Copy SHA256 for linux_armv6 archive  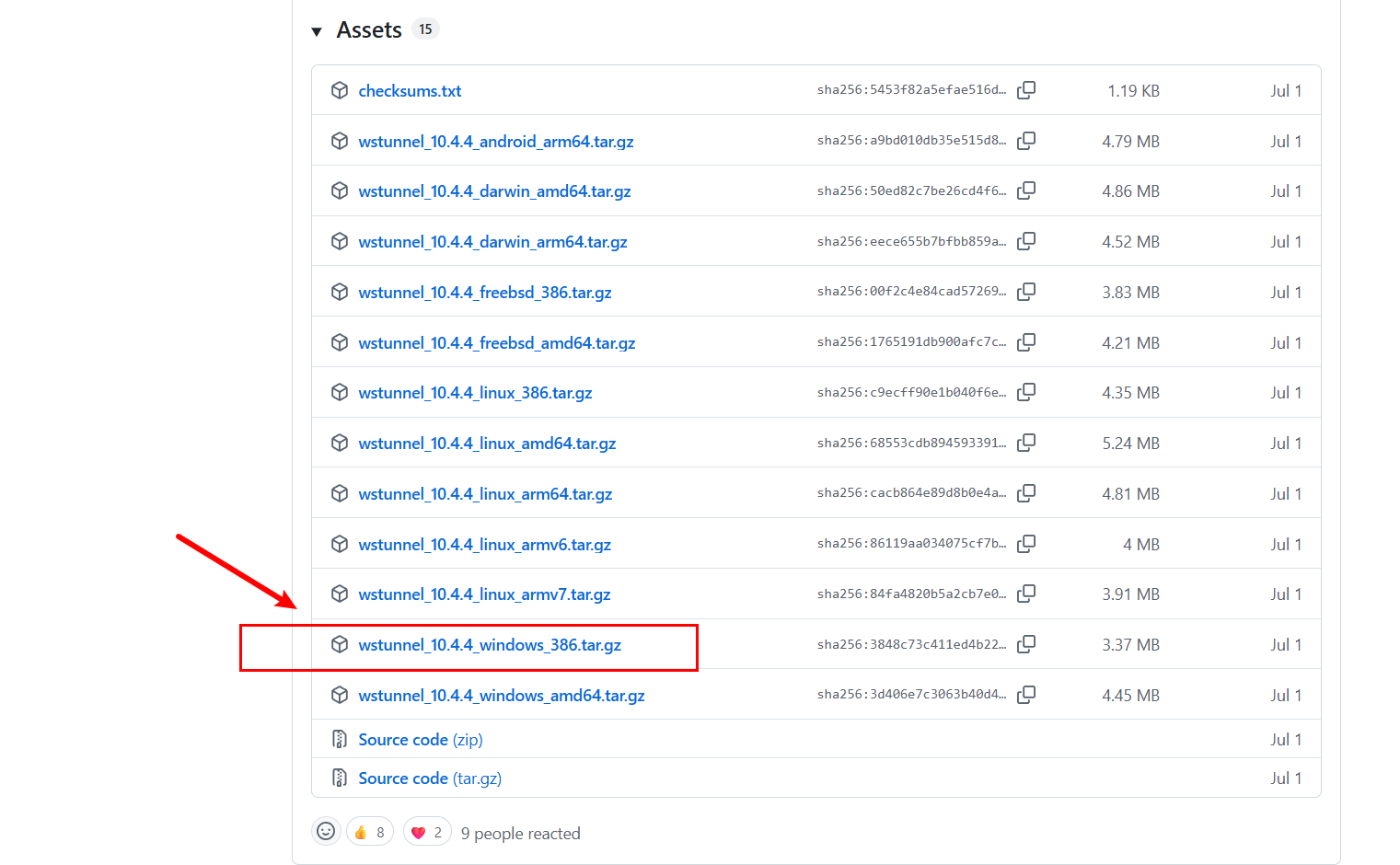1026,544
